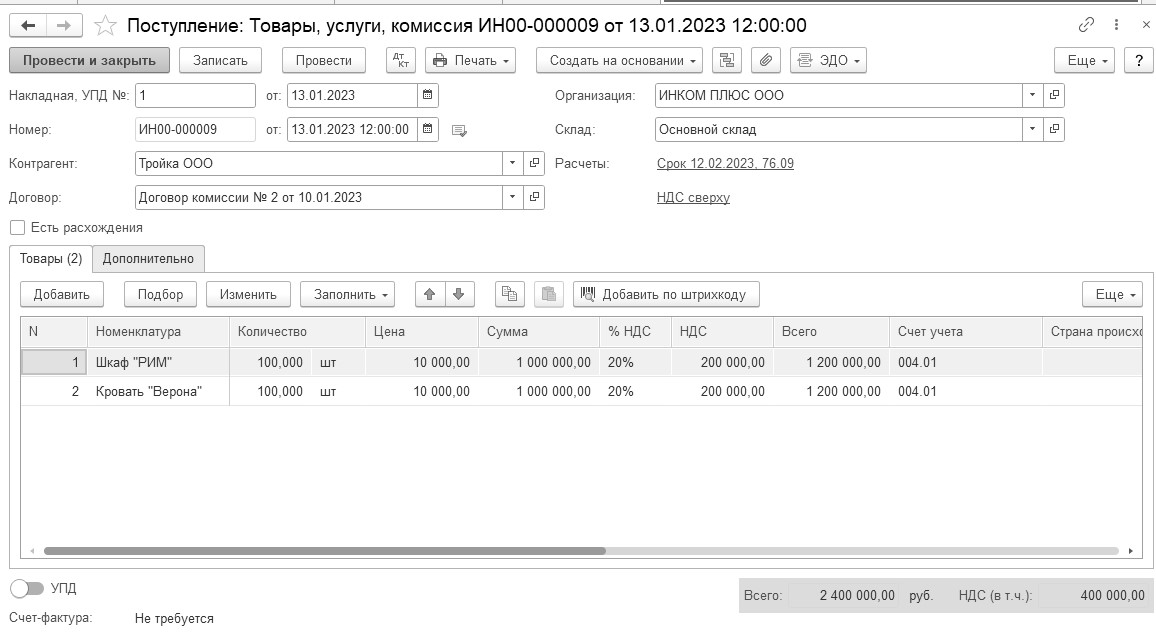Click the Провести button
This screenshot has width=1156, height=635.
click(x=324, y=60)
